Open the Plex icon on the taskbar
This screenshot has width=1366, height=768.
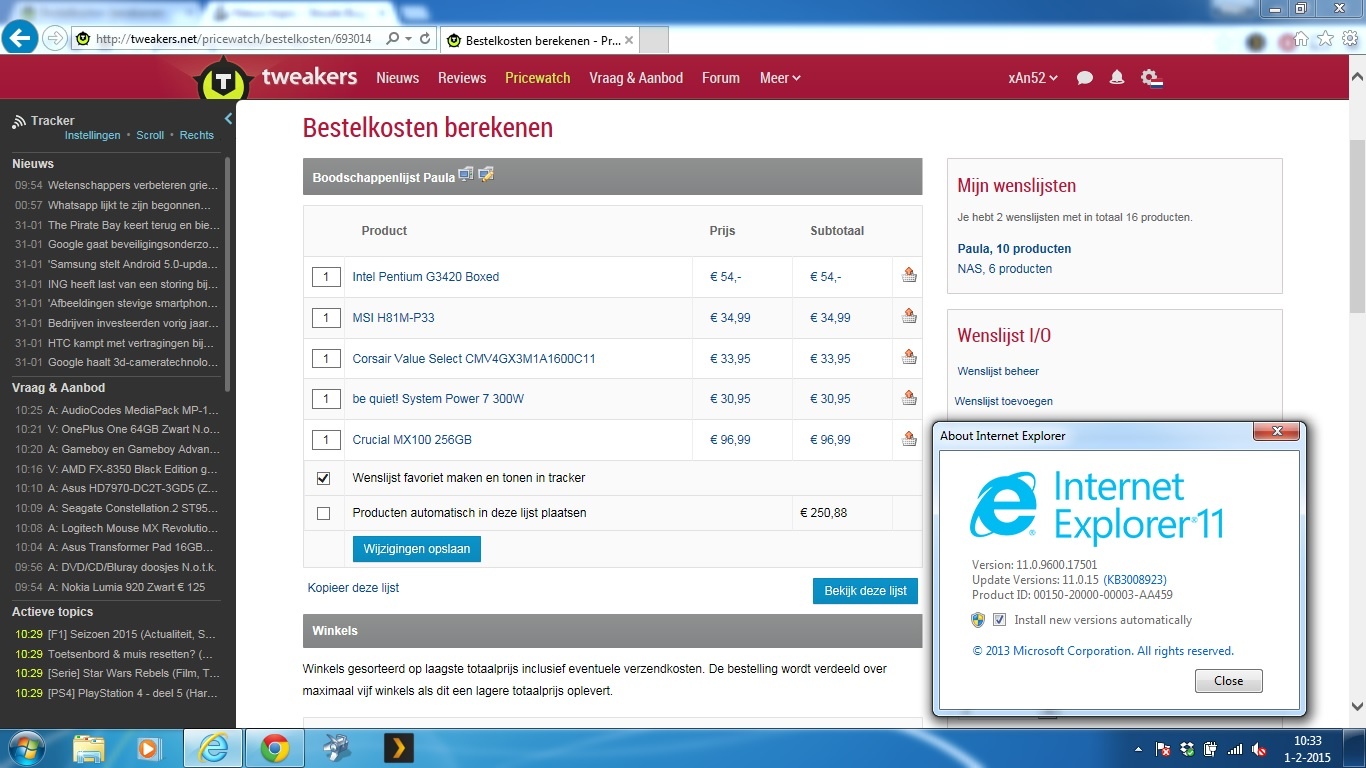pyautogui.click(x=398, y=748)
